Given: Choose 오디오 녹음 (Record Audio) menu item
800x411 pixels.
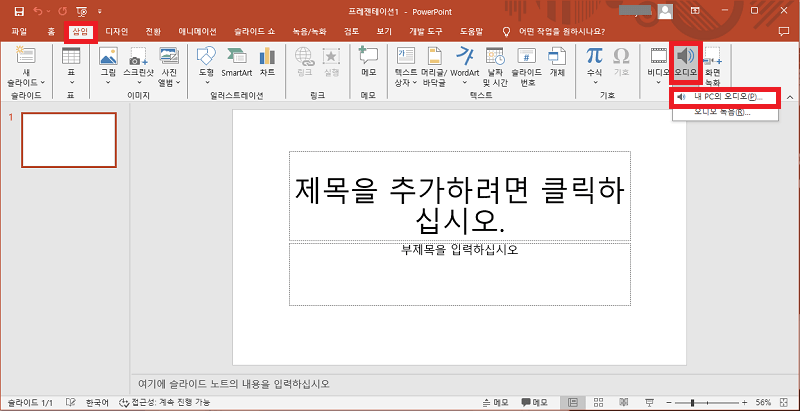Looking at the screenshot, I should click(726, 113).
